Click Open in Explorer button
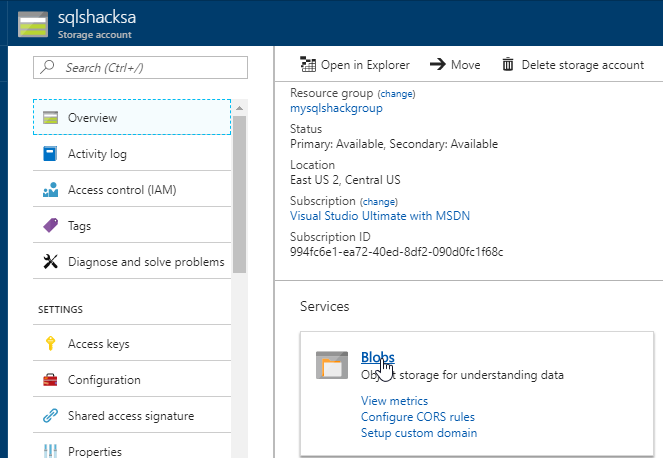This screenshot has height=458, width=663. pos(355,65)
